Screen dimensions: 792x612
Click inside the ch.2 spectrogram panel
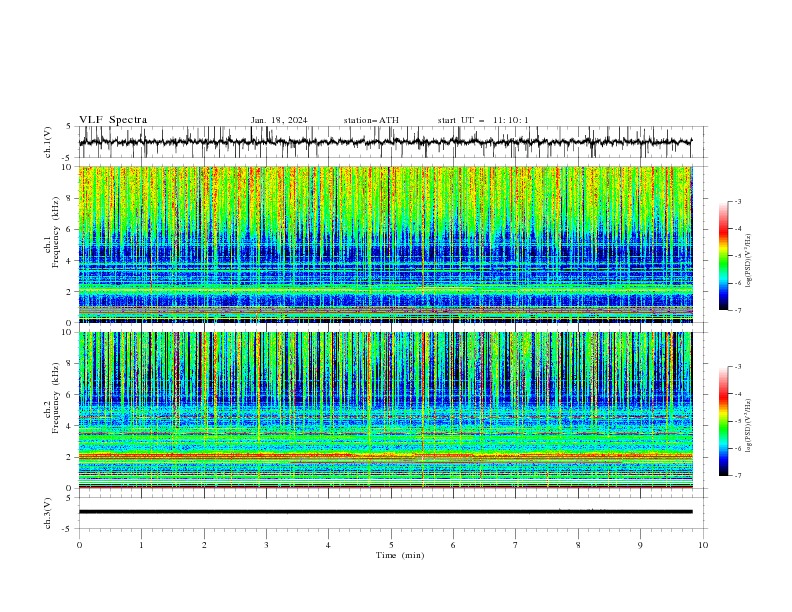pyautogui.click(x=385, y=410)
